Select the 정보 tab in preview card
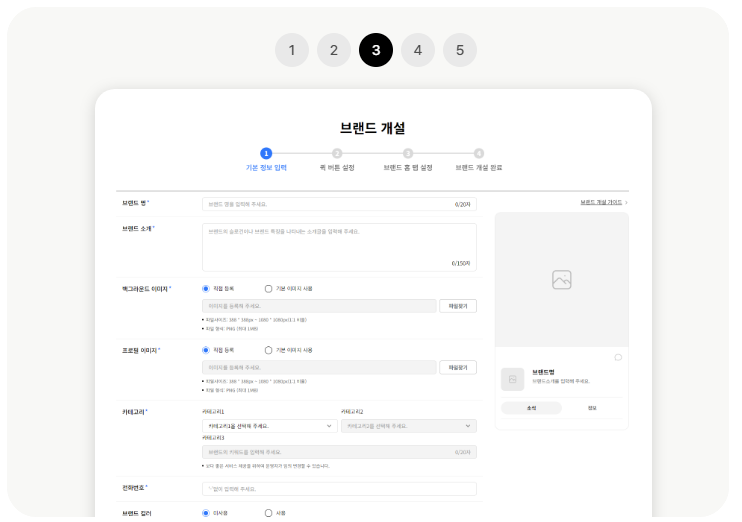This screenshot has width=742, height=522. click(592, 408)
